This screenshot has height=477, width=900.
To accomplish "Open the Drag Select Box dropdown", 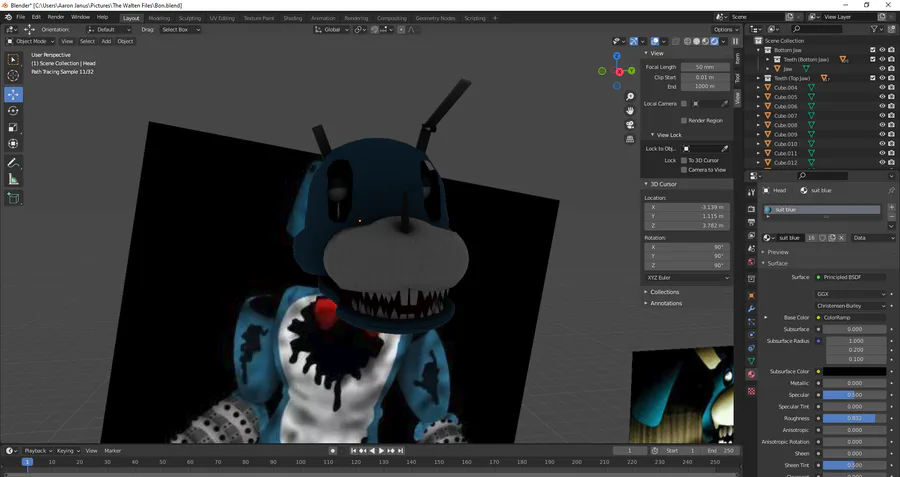I will [x=180, y=29].
